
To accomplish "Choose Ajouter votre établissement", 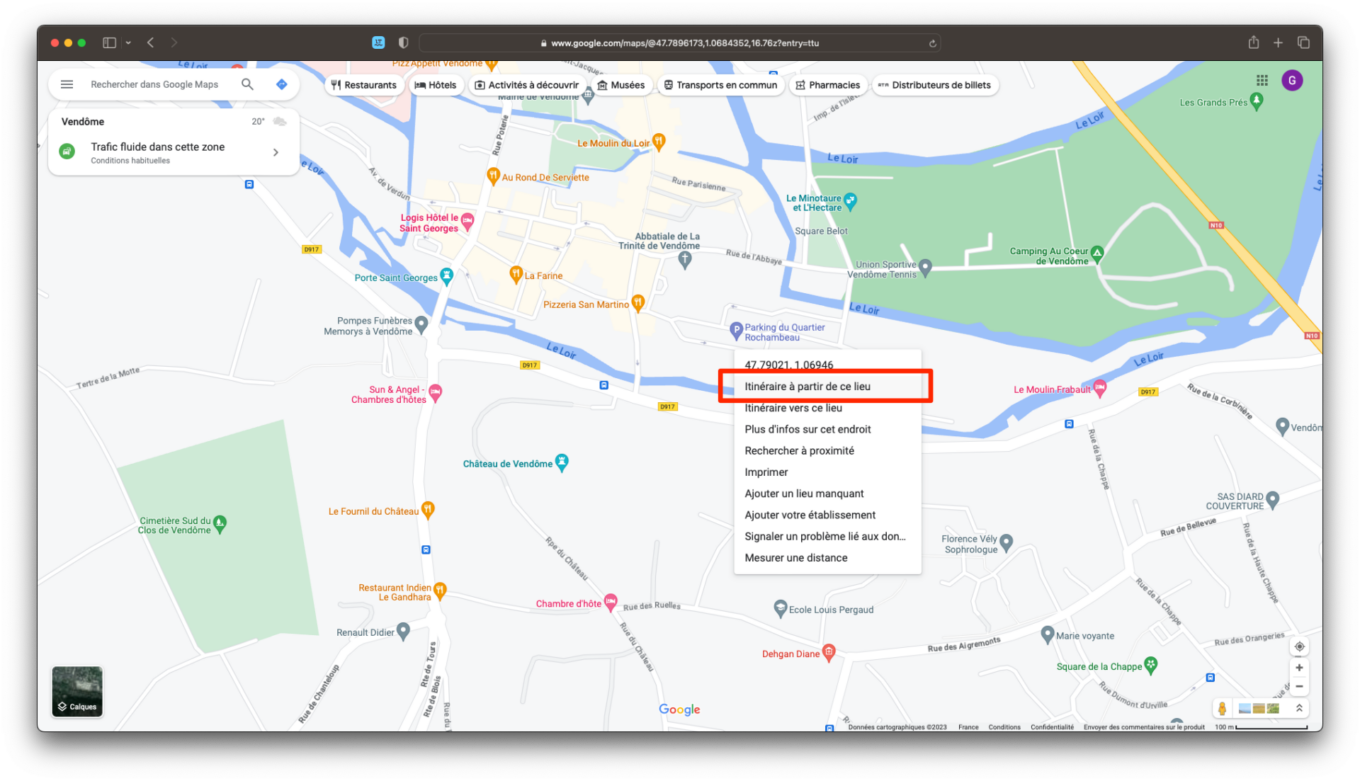I will 826,515.
